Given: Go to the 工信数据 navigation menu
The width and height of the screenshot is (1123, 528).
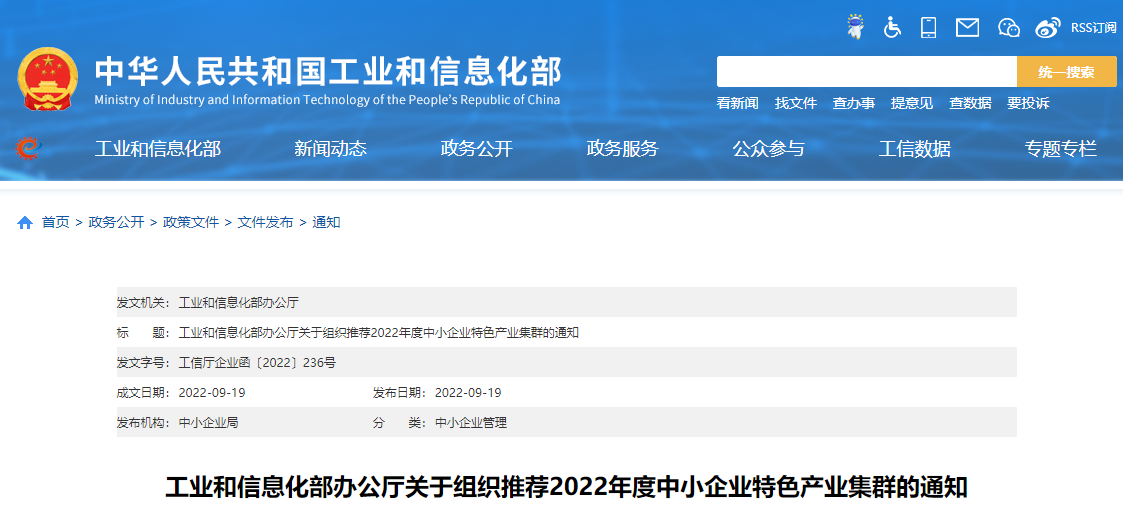Looking at the screenshot, I should (x=914, y=149).
